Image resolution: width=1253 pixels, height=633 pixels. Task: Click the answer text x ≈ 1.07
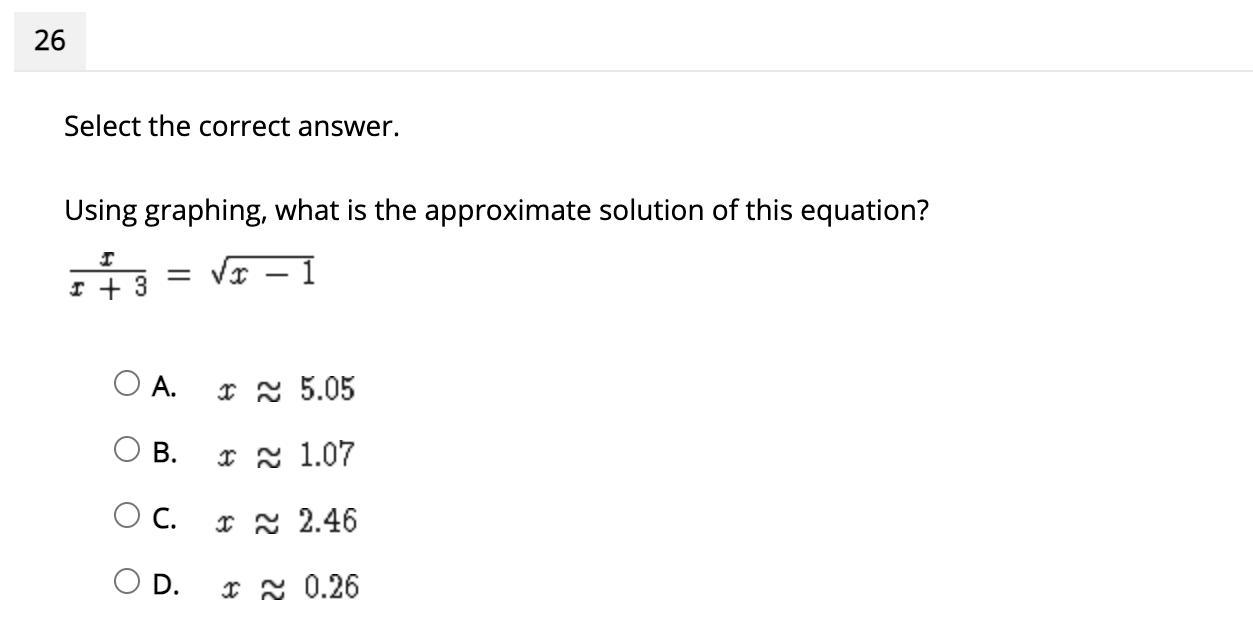tap(287, 455)
